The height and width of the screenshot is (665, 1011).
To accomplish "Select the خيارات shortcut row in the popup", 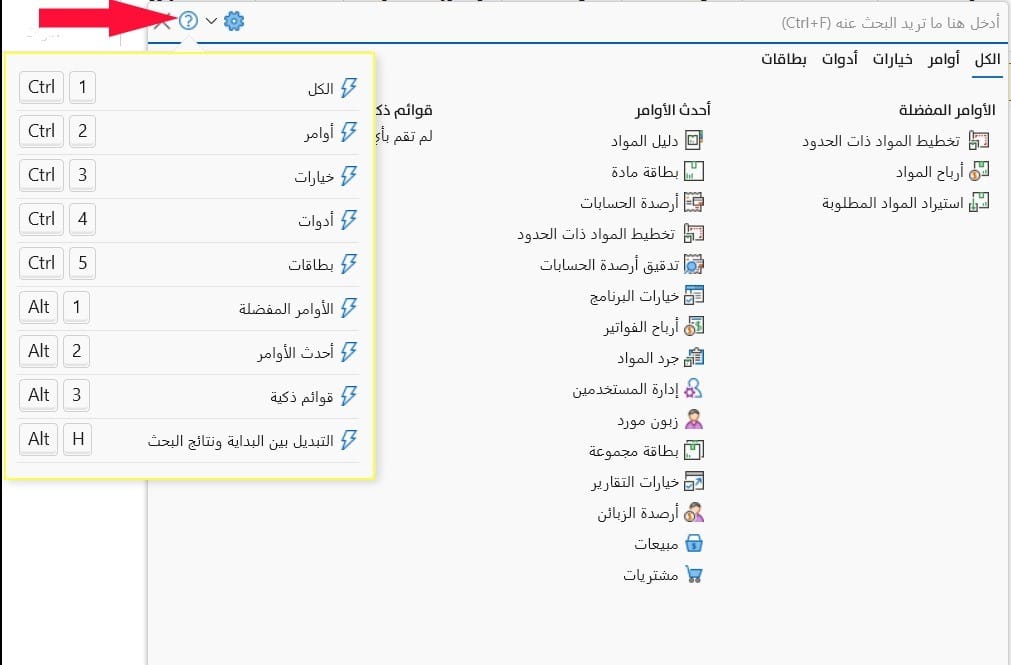I will 188,175.
